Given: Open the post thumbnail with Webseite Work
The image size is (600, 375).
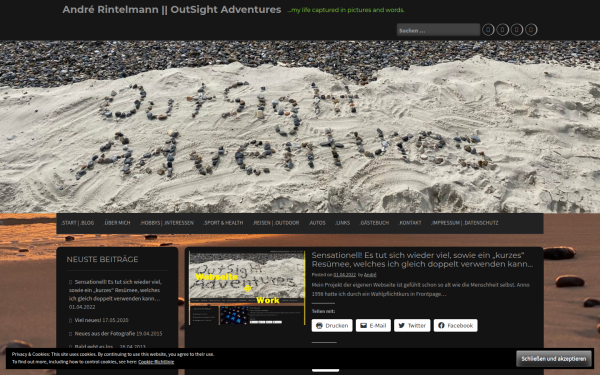Looking at the screenshot, I should pyautogui.click(x=247, y=288).
